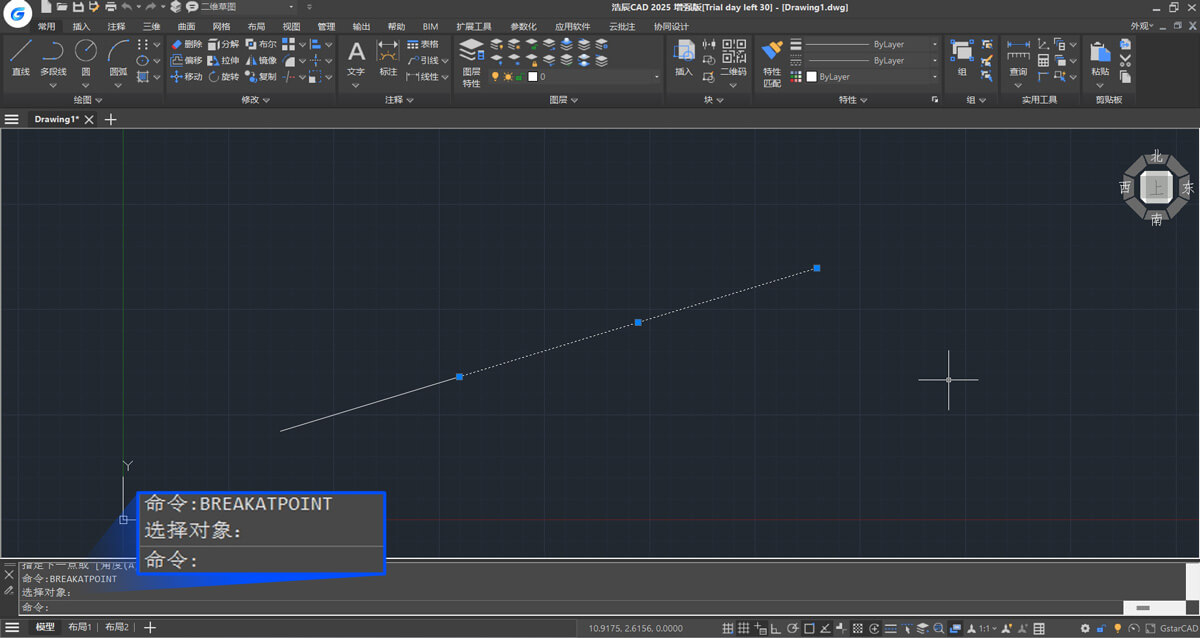Select the Line (直线) drawing tool

pos(21,58)
